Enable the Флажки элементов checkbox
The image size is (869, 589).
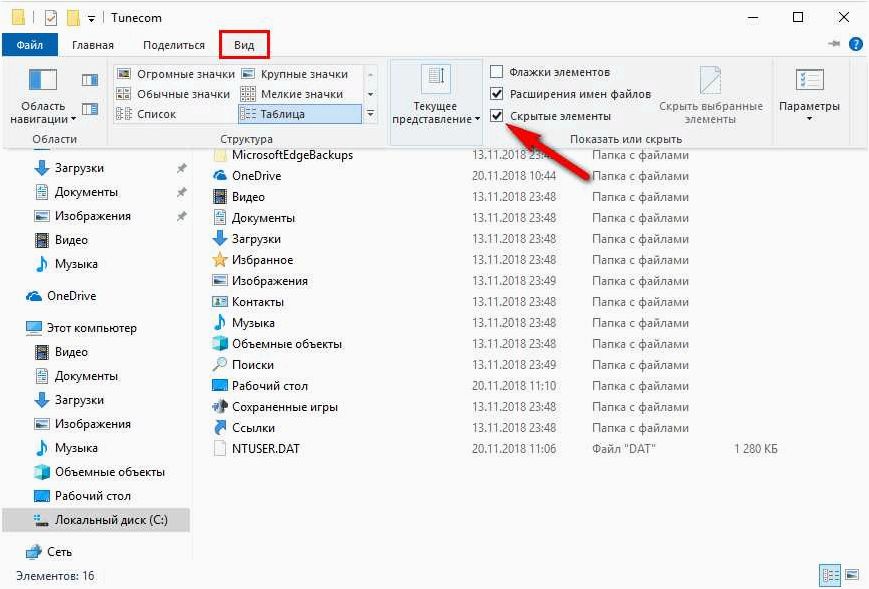pos(497,71)
